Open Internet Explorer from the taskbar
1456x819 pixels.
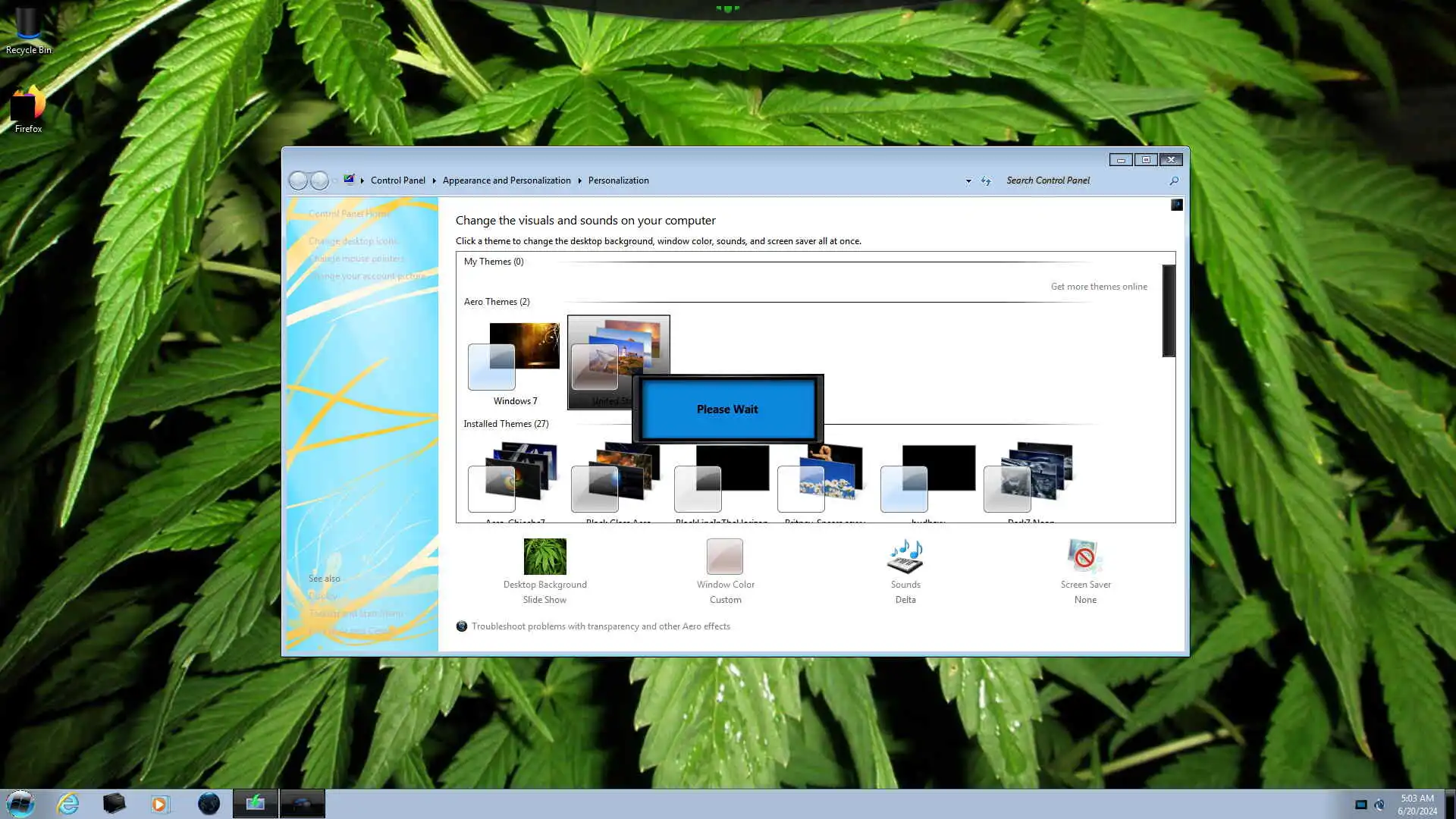(68, 804)
